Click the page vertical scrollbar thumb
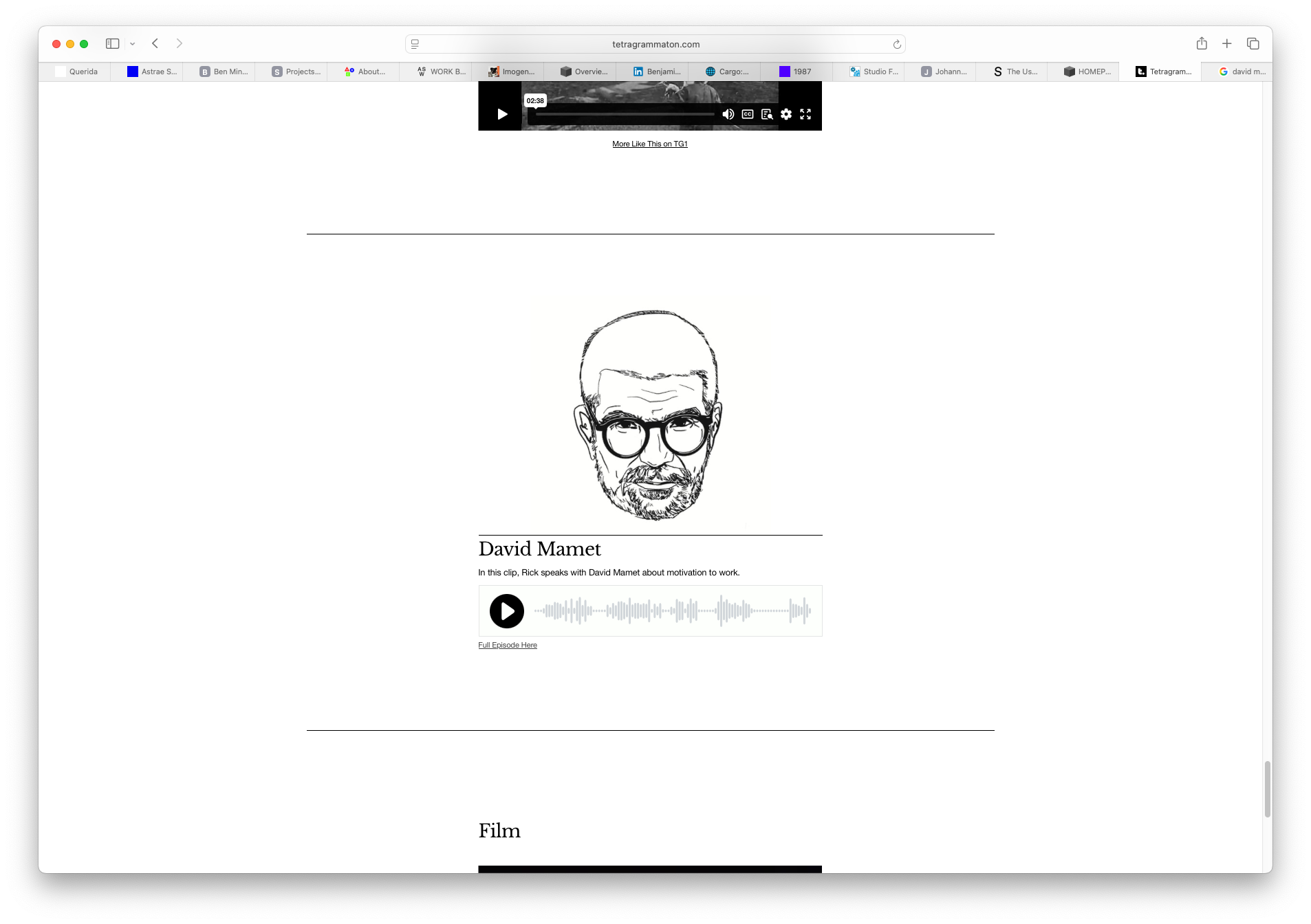This screenshot has width=1311, height=924. click(1267, 789)
